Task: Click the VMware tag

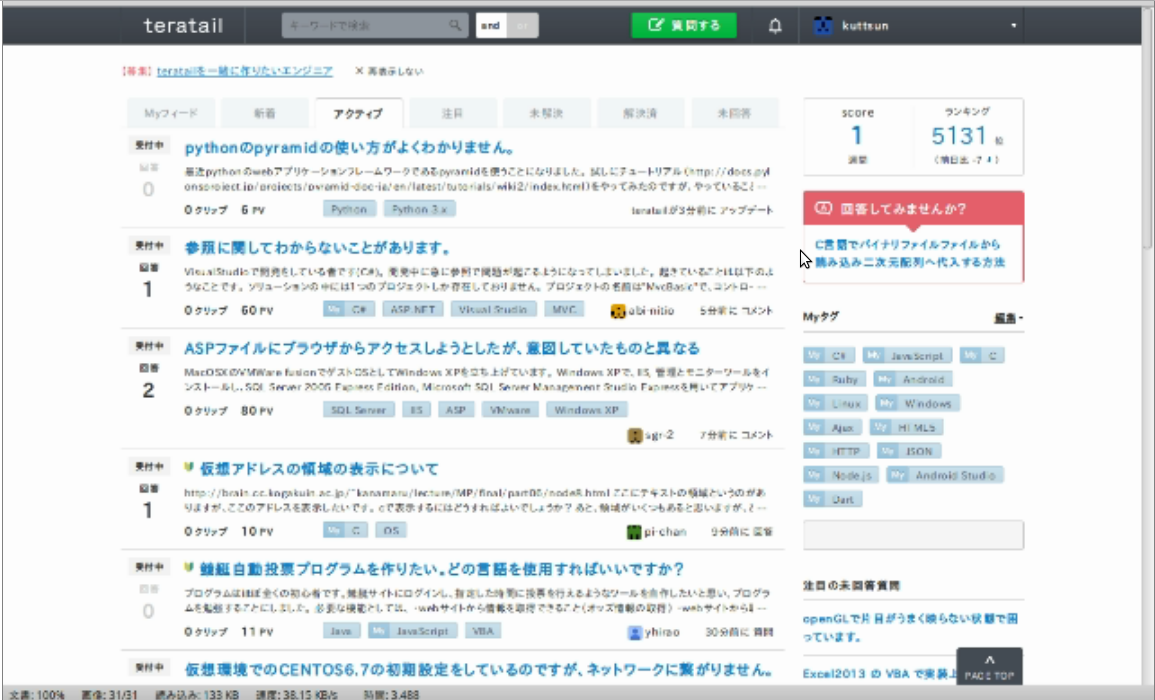Action: coord(510,410)
